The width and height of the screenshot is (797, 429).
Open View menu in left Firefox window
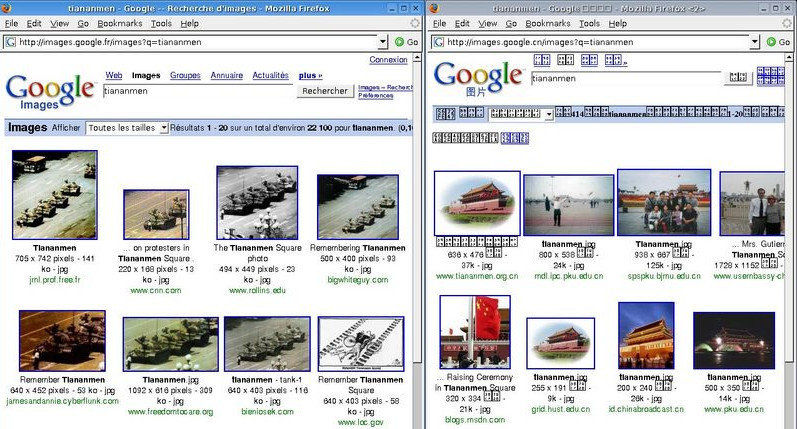click(x=59, y=23)
